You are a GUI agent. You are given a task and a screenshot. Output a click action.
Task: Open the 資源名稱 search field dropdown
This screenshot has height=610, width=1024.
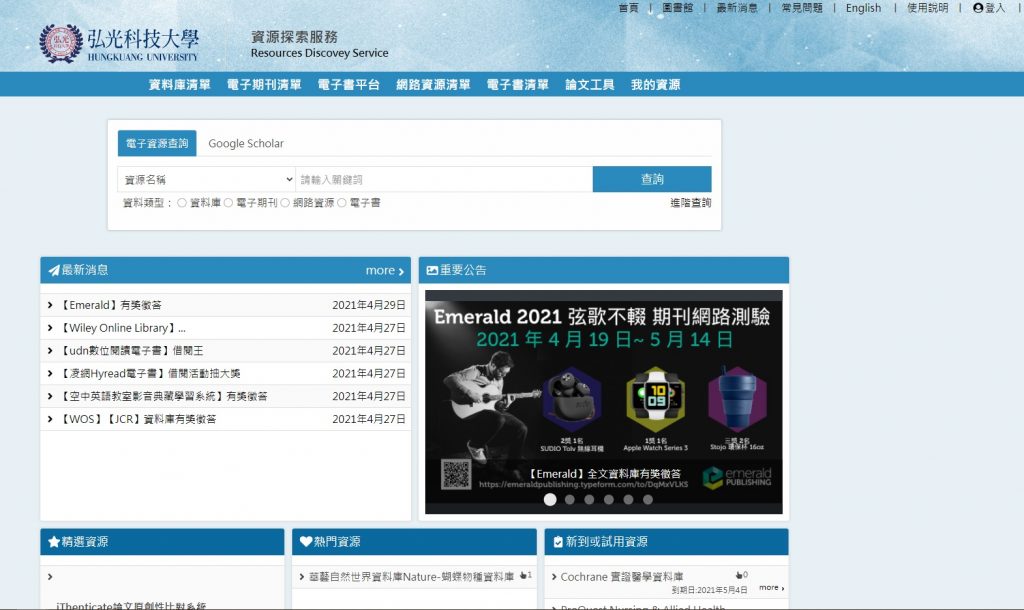pyautogui.click(x=206, y=180)
